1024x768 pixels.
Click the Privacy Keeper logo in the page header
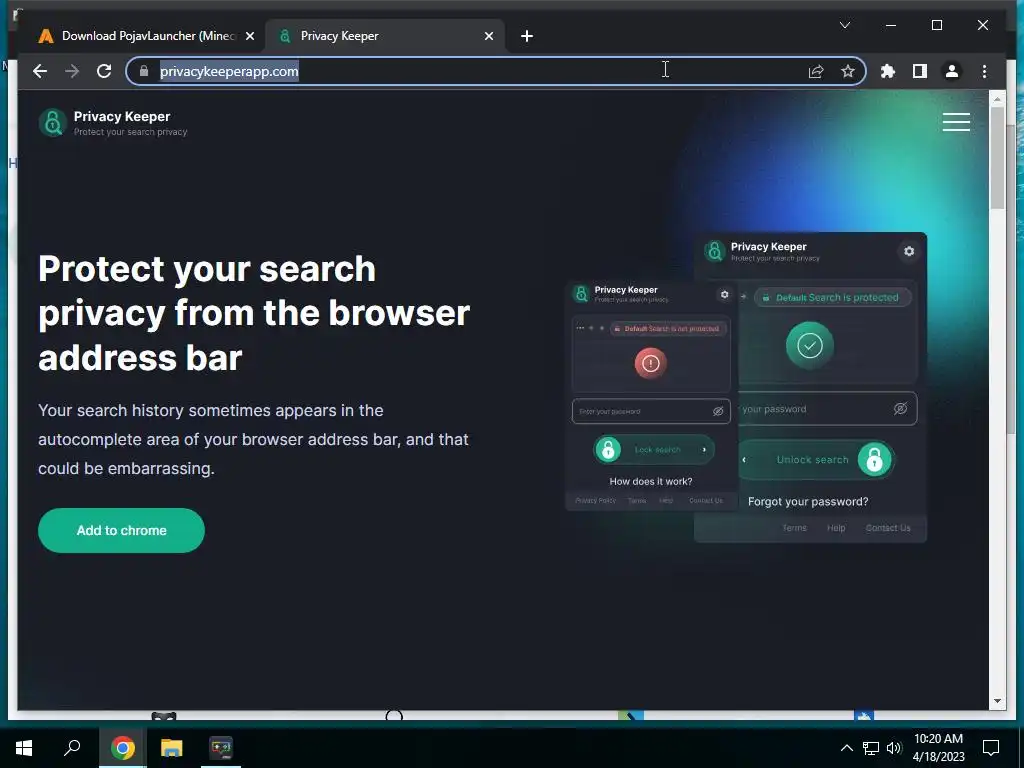pyautogui.click(x=113, y=122)
